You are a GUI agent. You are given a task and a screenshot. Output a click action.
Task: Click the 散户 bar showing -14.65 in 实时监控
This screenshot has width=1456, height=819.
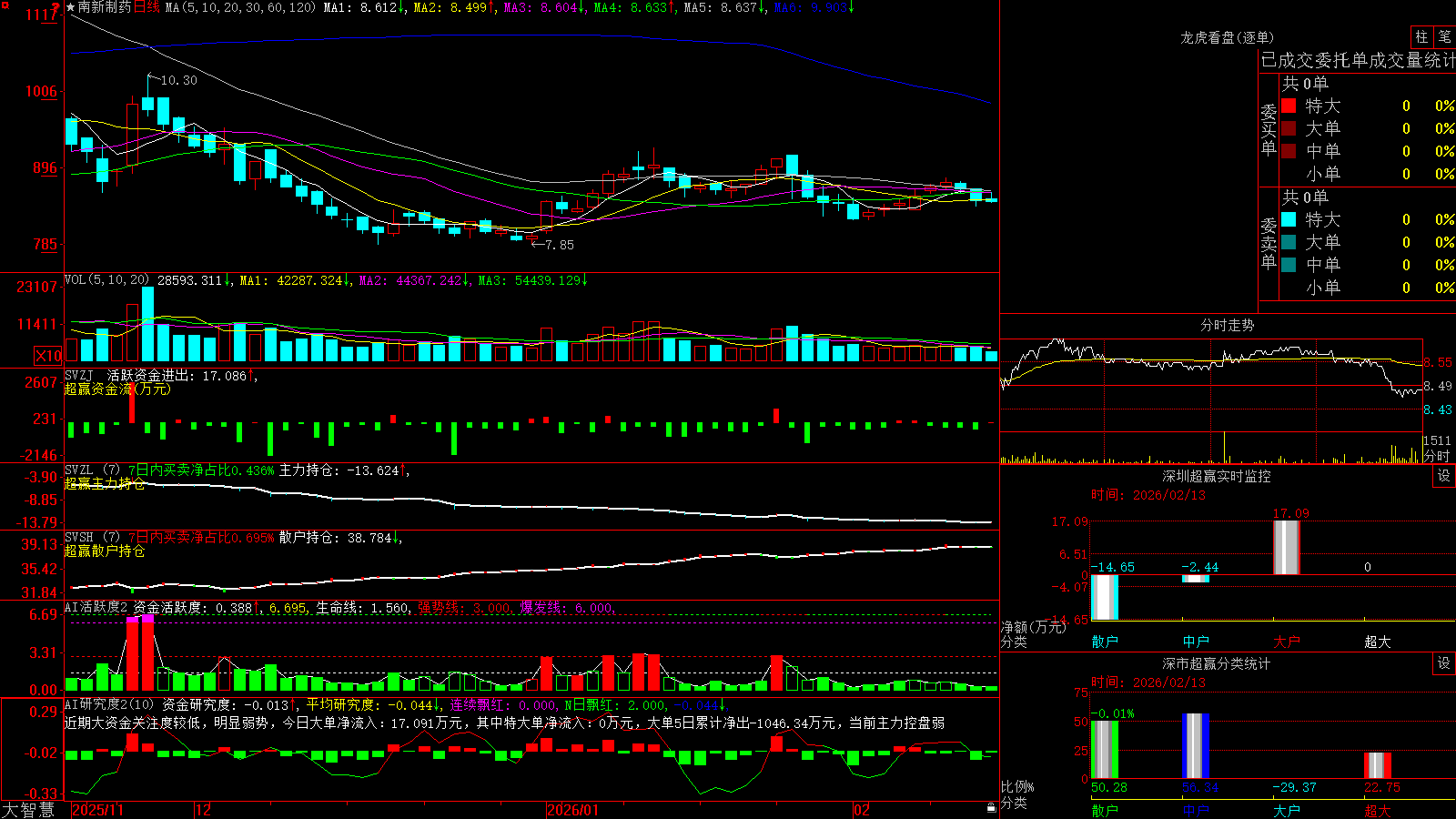point(1105,598)
